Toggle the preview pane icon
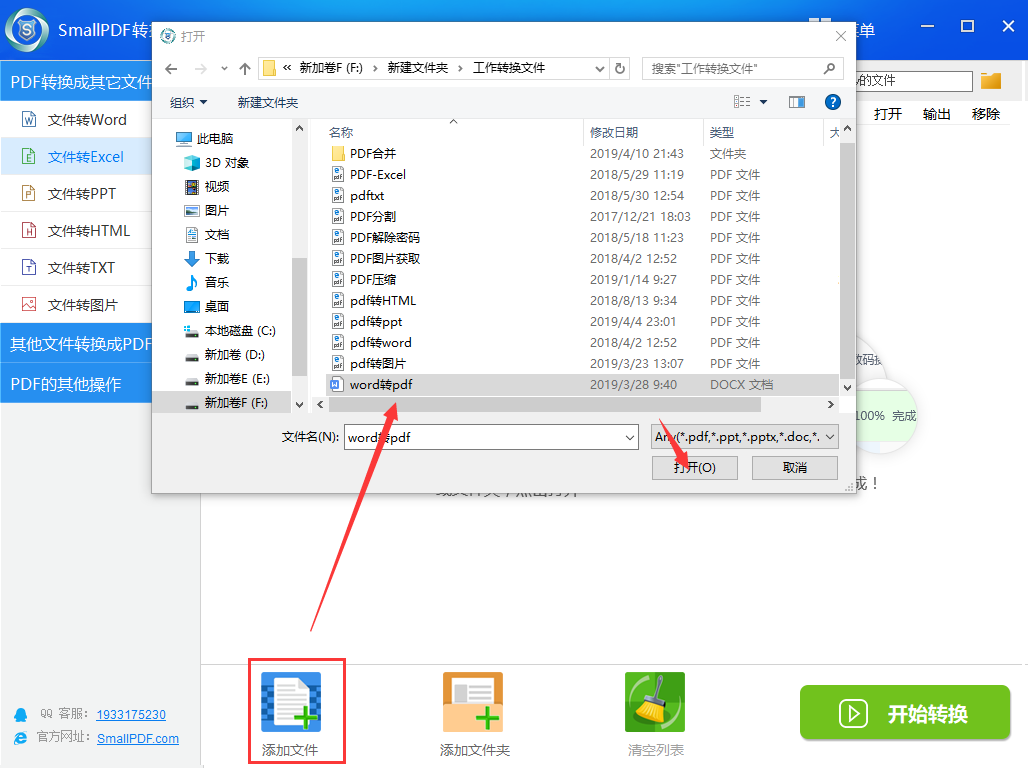The height and width of the screenshot is (768, 1028). pyautogui.click(x=797, y=102)
